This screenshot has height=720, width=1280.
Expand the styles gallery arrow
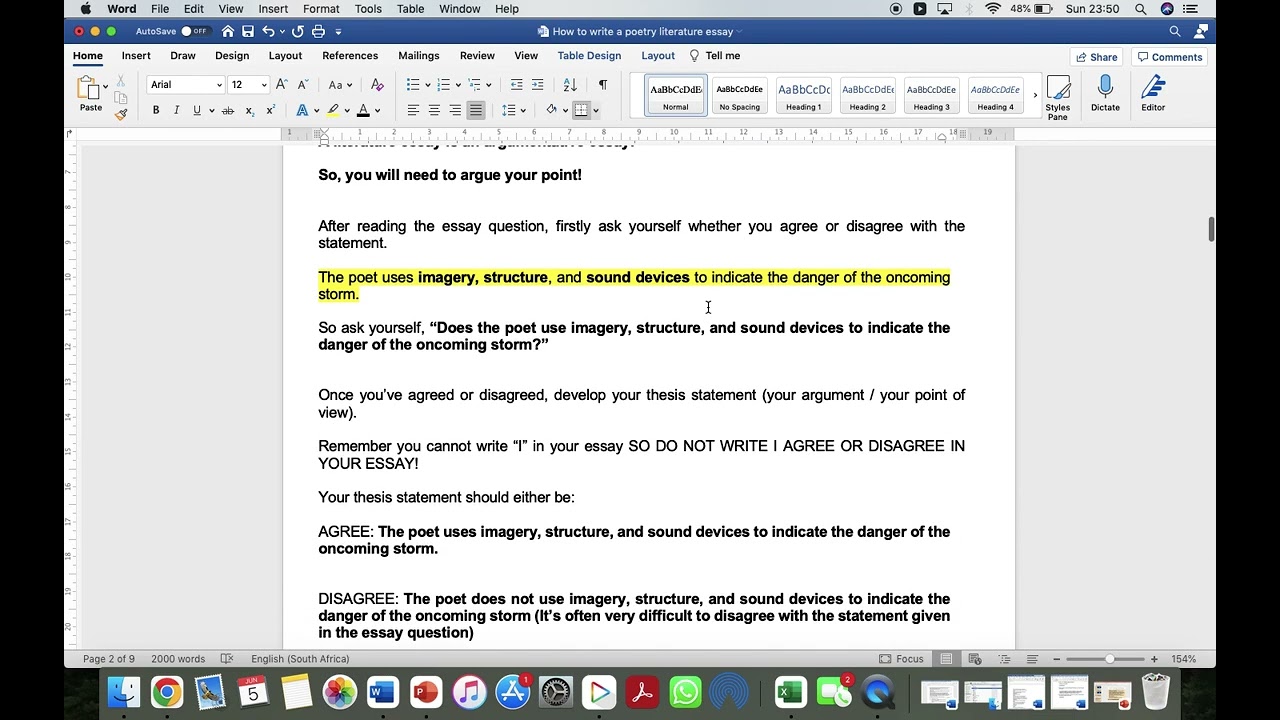point(1035,96)
